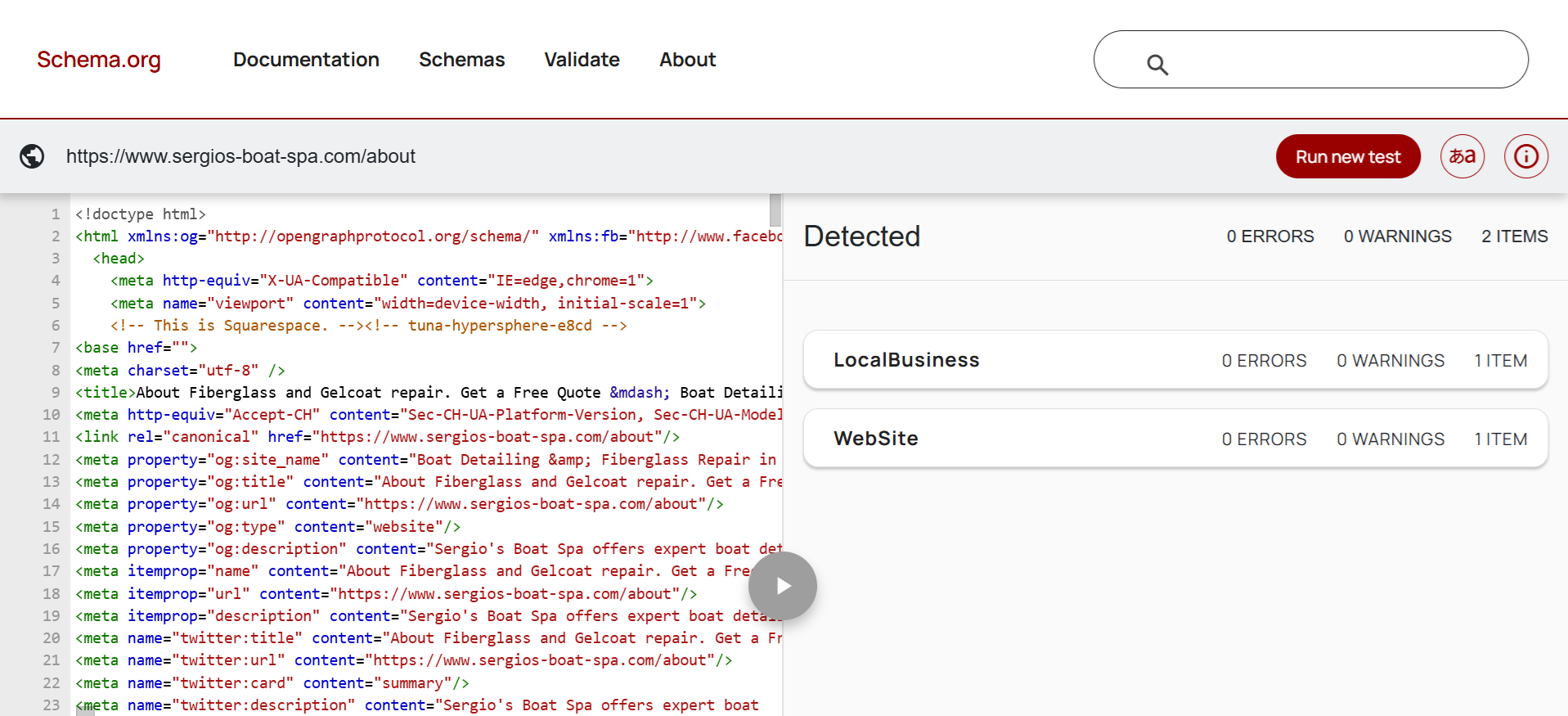Click the twitter:url meta line

(404, 660)
